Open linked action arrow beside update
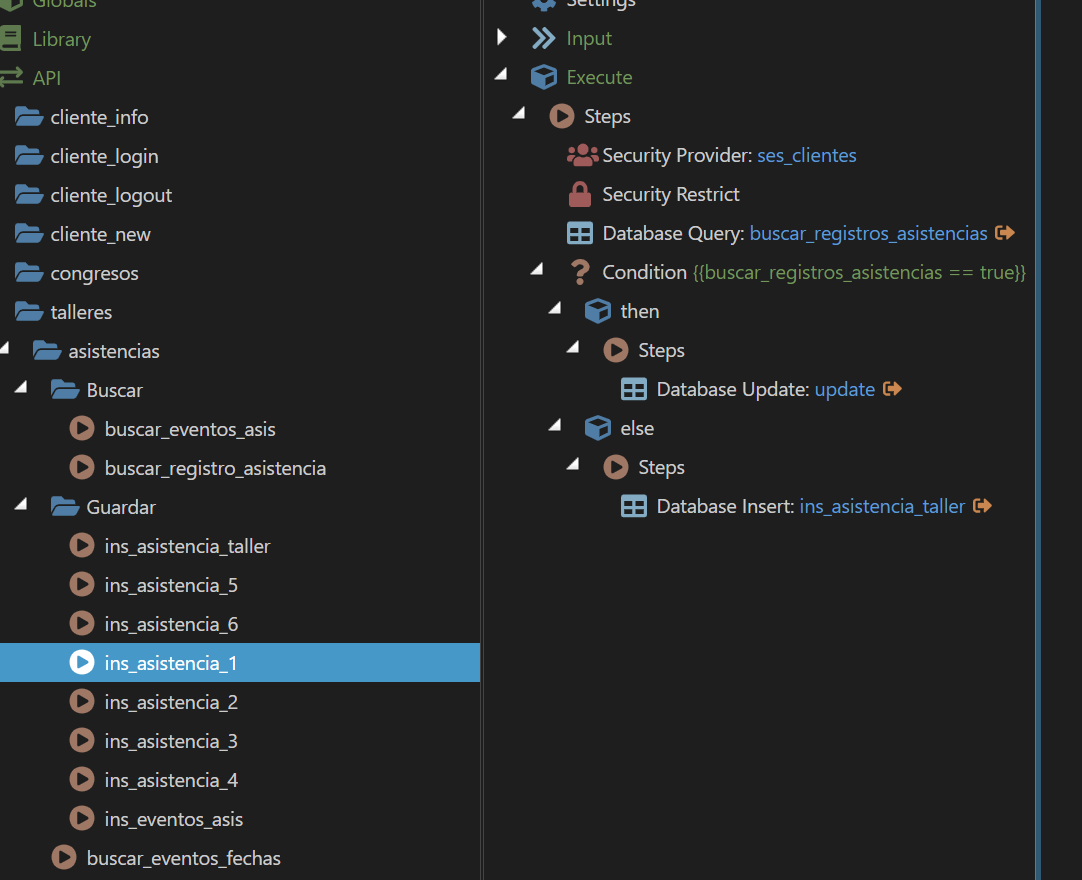The height and width of the screenshot is (880, 1082). pyautogui.click(x=893, y=389)
